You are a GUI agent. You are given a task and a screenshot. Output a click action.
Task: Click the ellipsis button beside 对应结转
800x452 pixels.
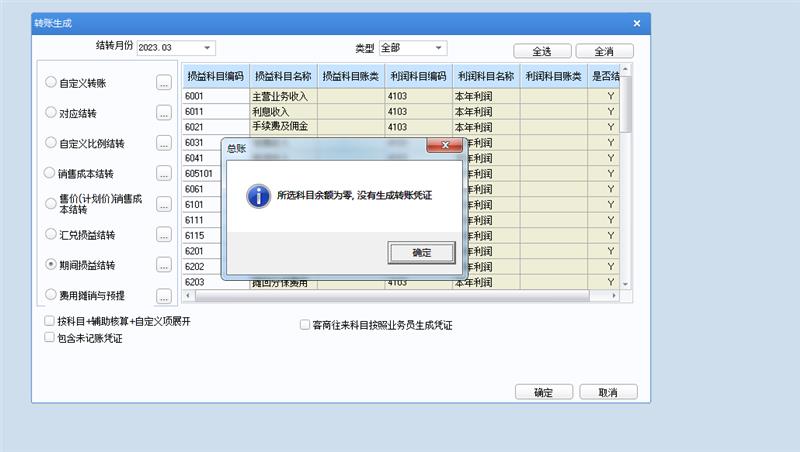point(164,113)
